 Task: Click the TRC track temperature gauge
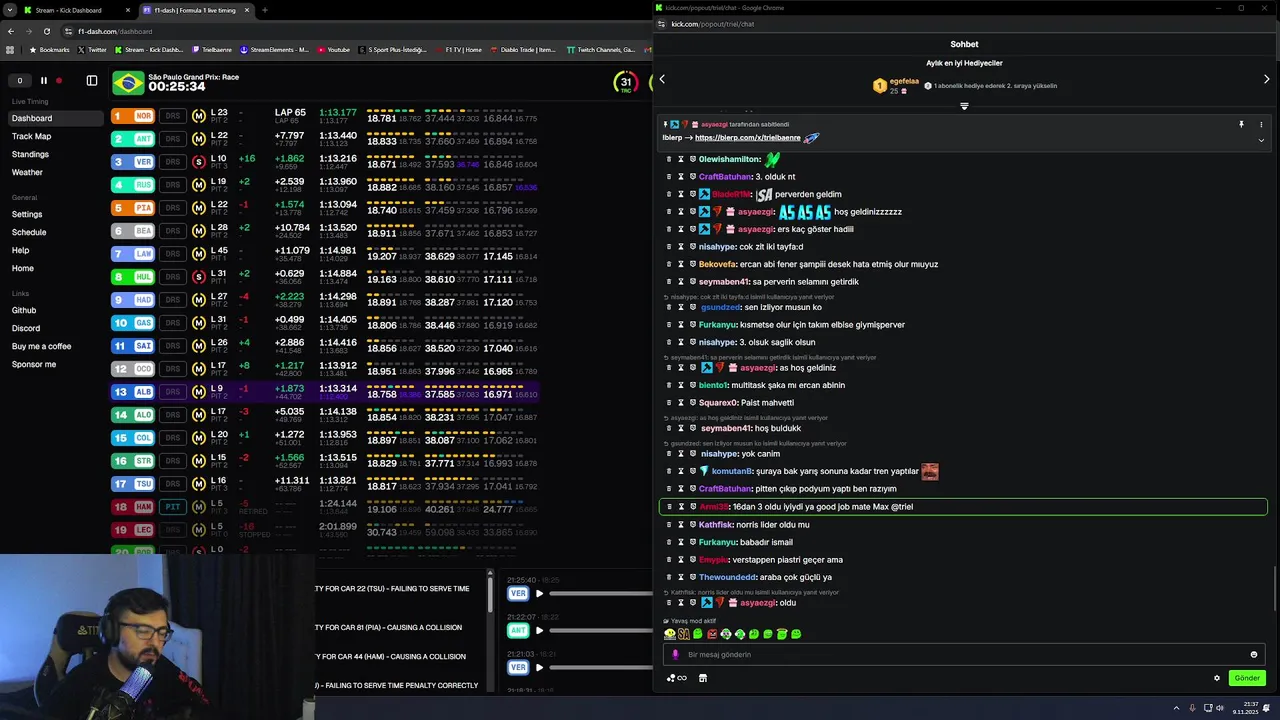[x=626, y=83]
